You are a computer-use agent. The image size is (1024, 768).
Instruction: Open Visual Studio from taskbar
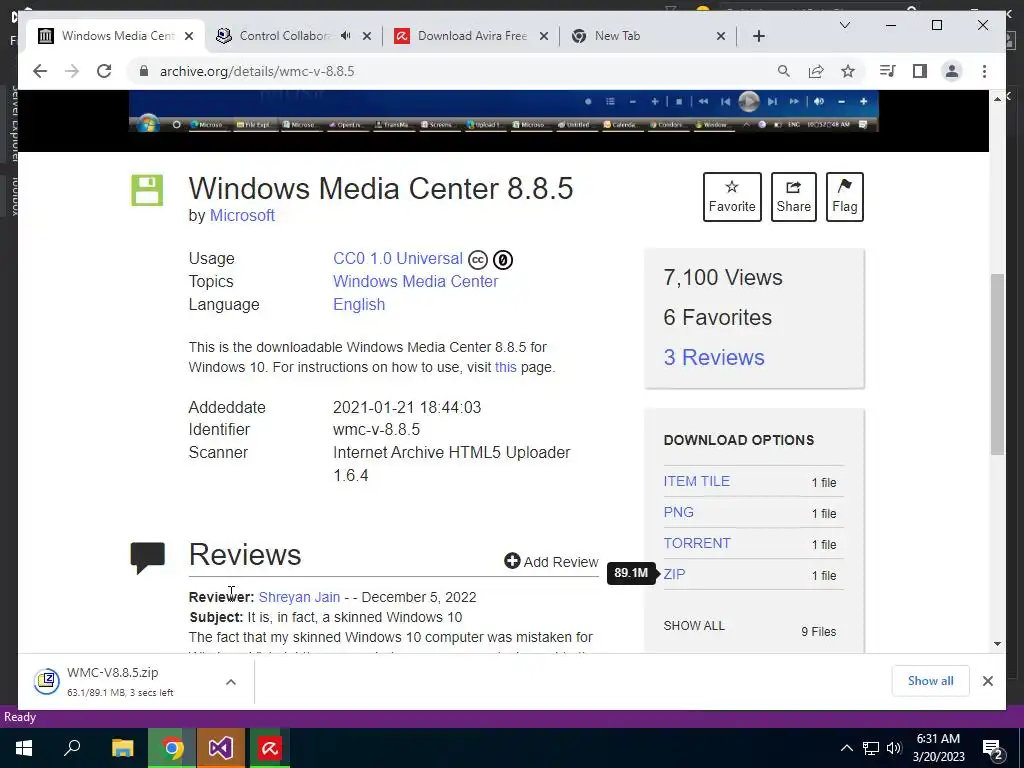click(221, 748)
